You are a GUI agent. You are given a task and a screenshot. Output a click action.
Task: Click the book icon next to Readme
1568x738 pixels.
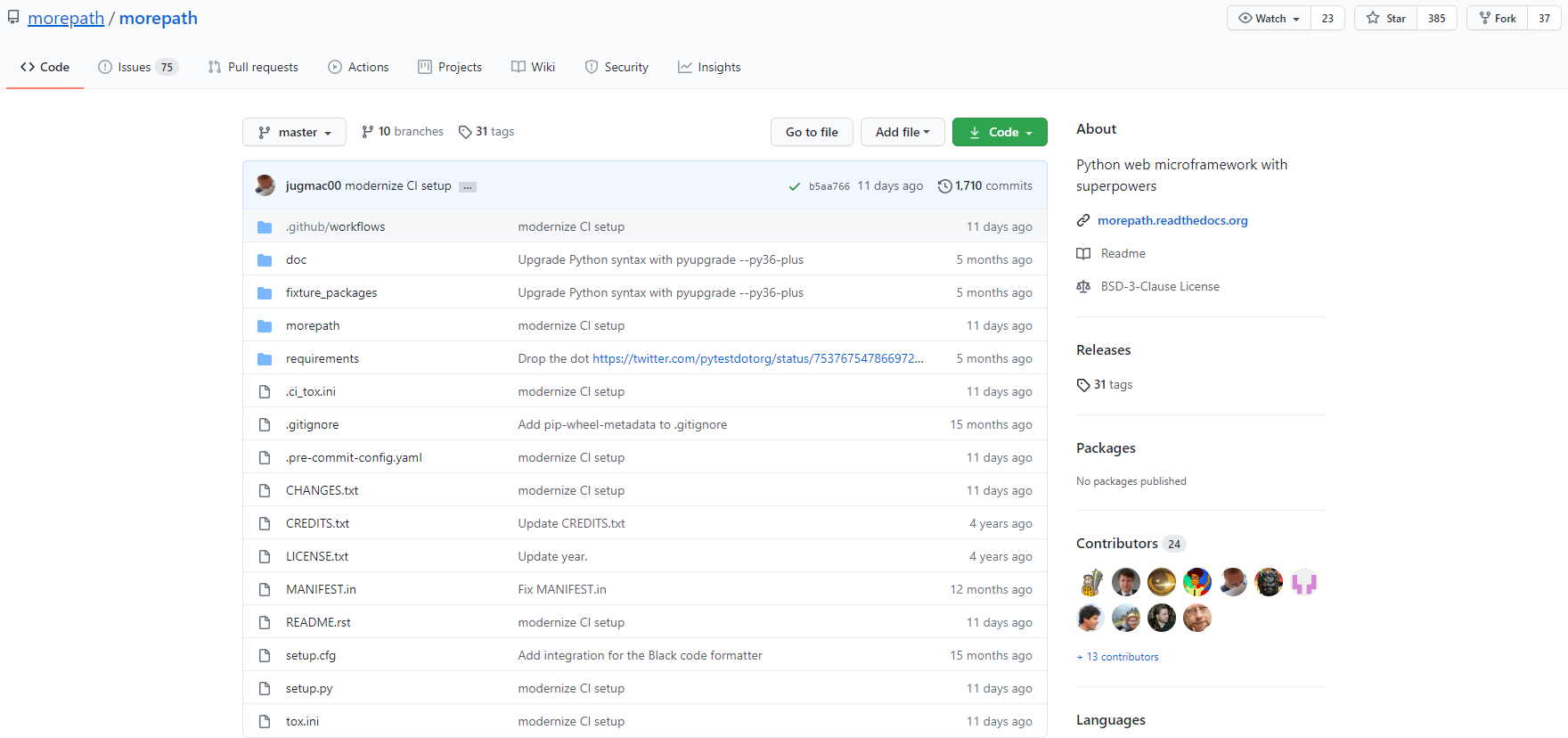[1083, 254]
